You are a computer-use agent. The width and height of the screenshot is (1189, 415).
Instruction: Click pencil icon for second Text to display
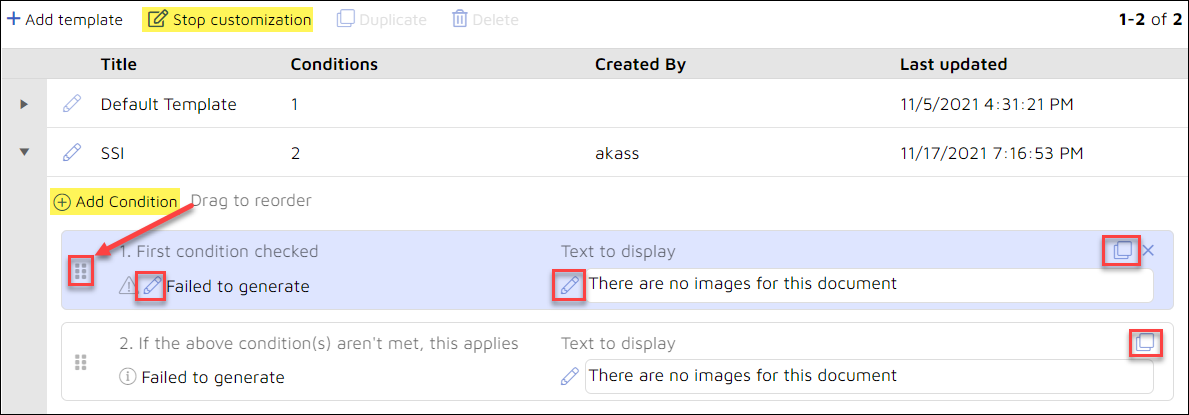click(x=569, y=375)
